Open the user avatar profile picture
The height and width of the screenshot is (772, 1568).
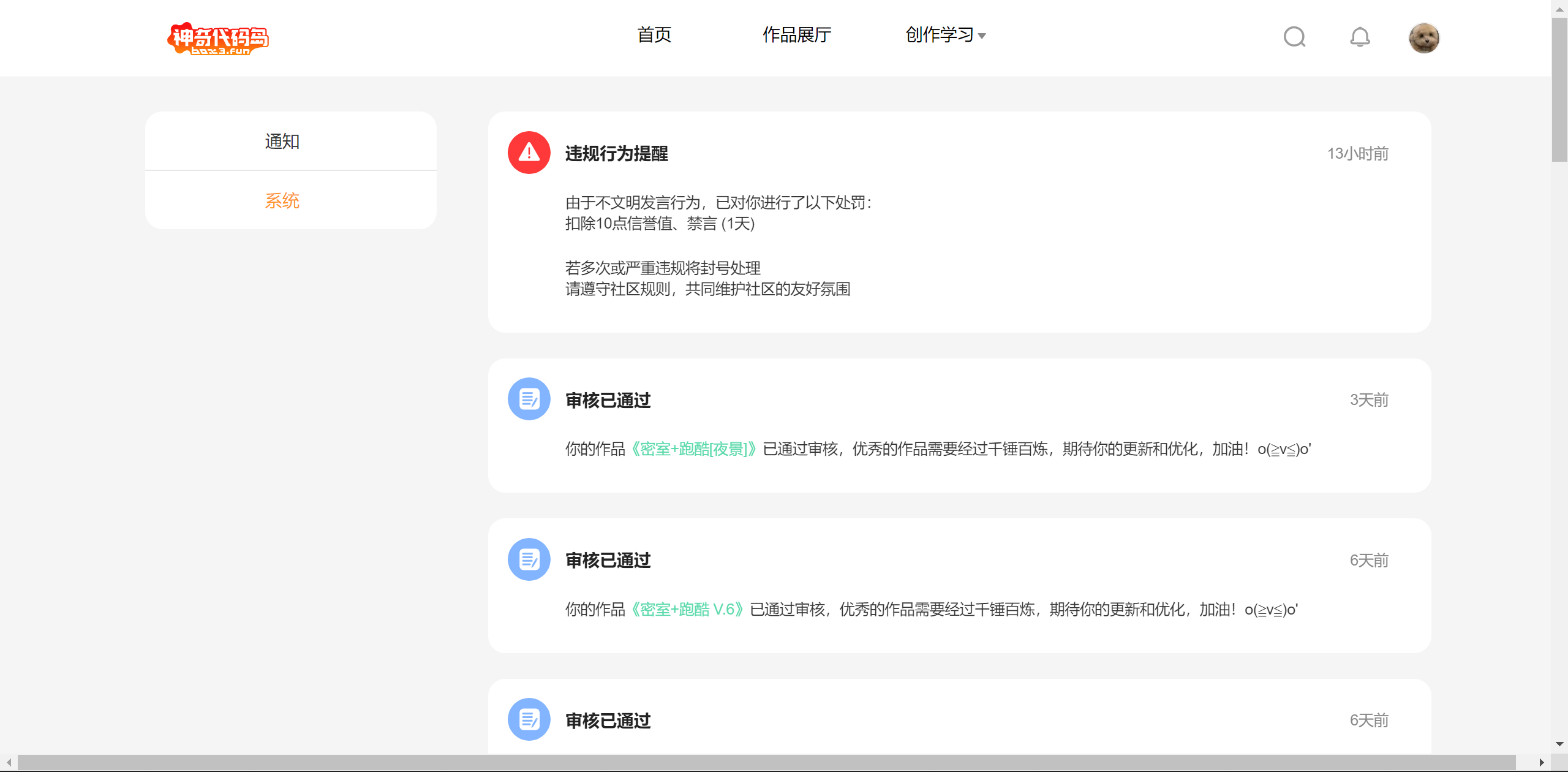click(x=1424, y=38)
